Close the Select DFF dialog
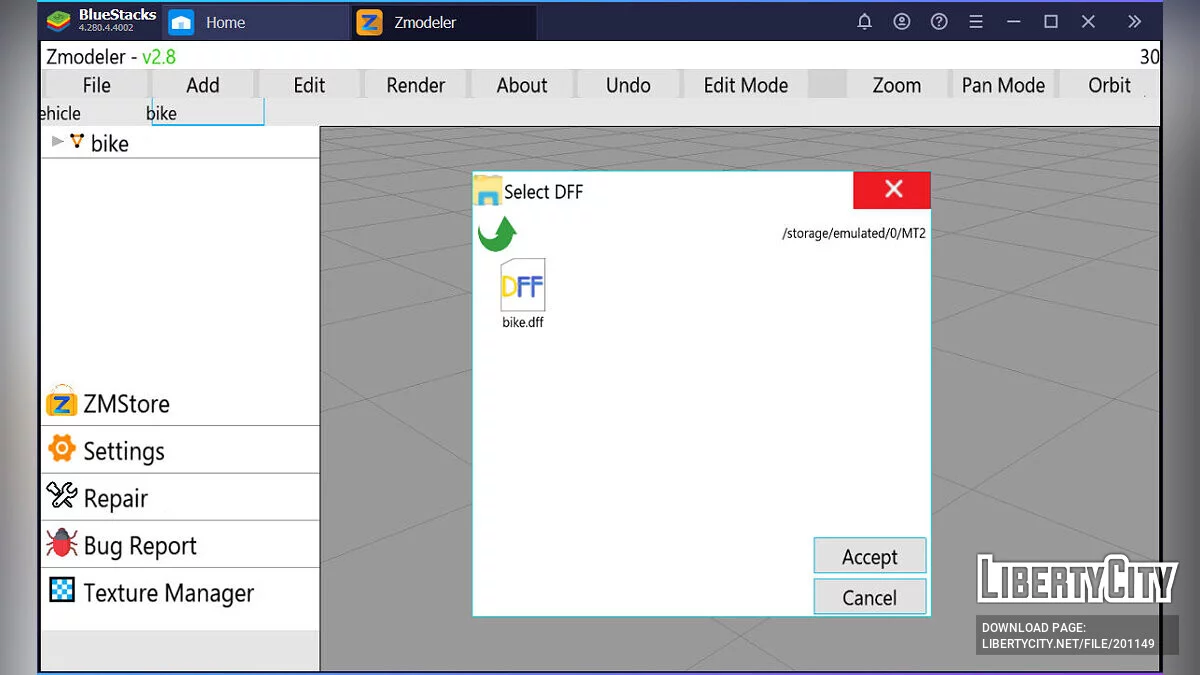Screen dimensions: 1200x675 point(892,190)
